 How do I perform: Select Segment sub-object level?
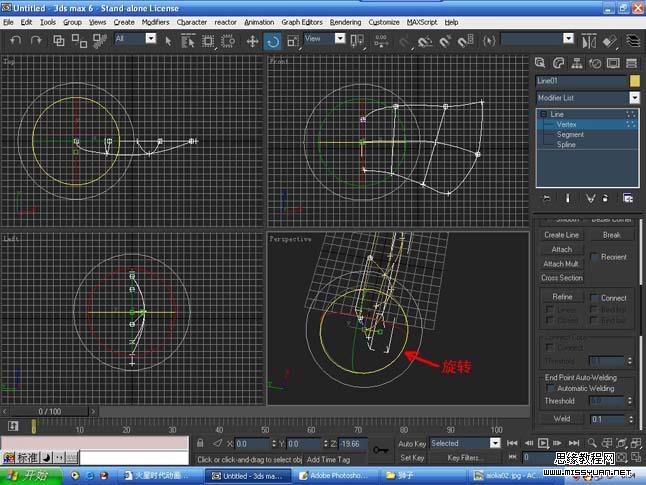(570, 134)
